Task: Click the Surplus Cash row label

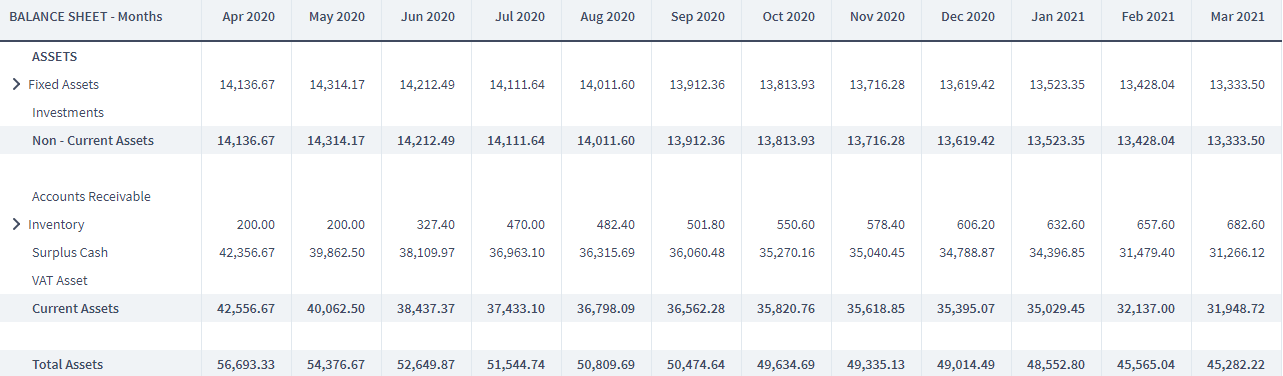Action: [x=70, y=253]
